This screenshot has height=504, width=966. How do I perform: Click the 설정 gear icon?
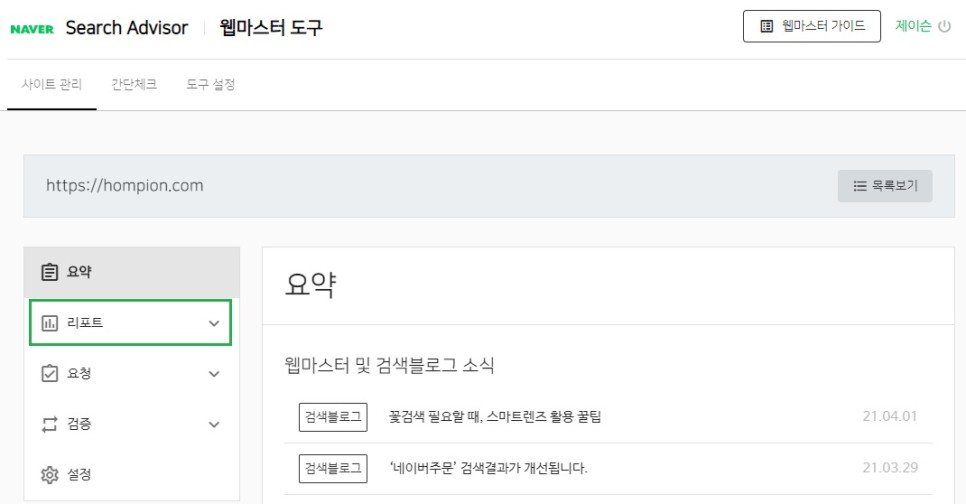pyautogui.click(x=49, y=474)
